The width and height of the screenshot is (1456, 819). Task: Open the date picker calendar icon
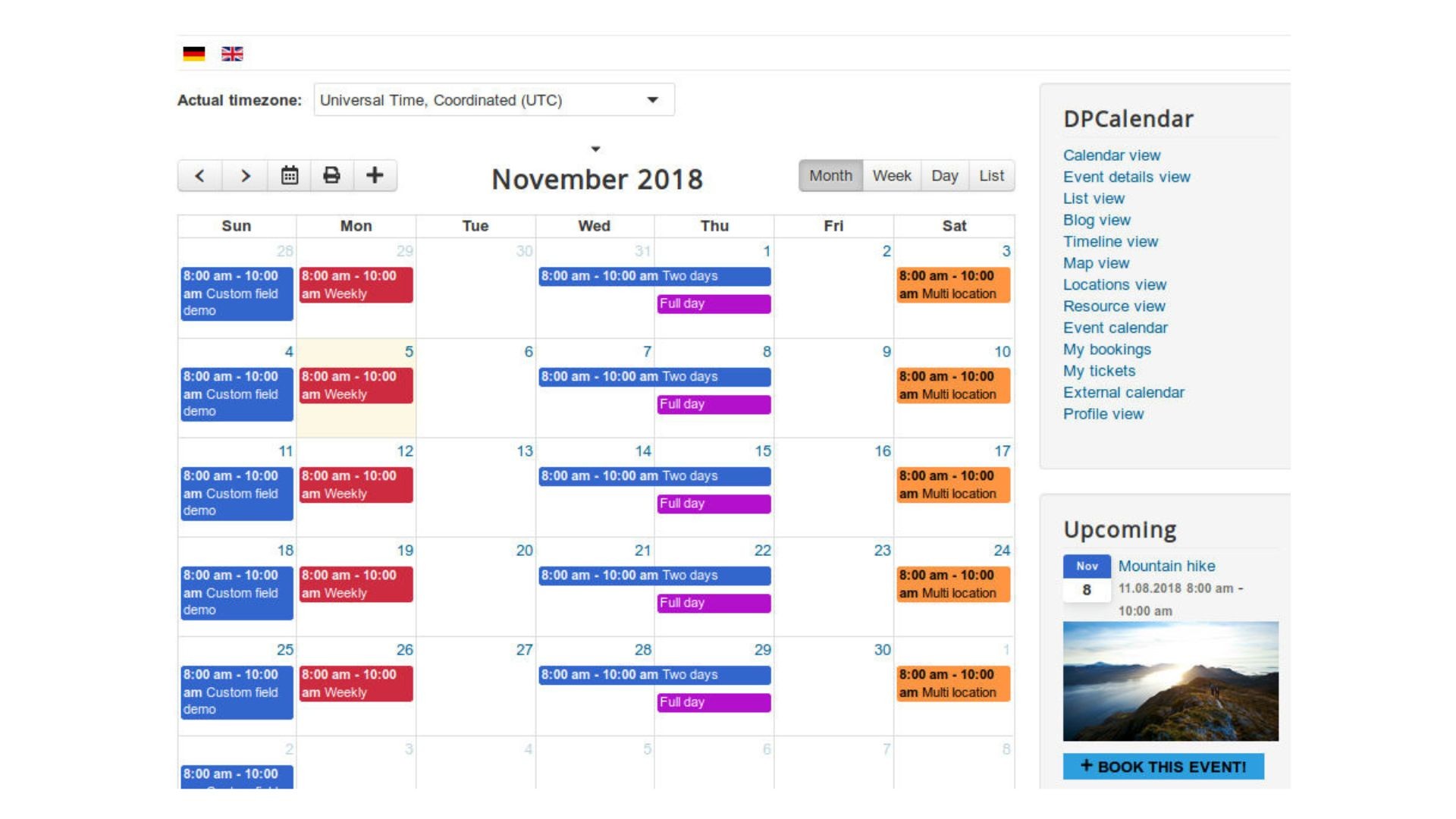click(x=289, y=176)
